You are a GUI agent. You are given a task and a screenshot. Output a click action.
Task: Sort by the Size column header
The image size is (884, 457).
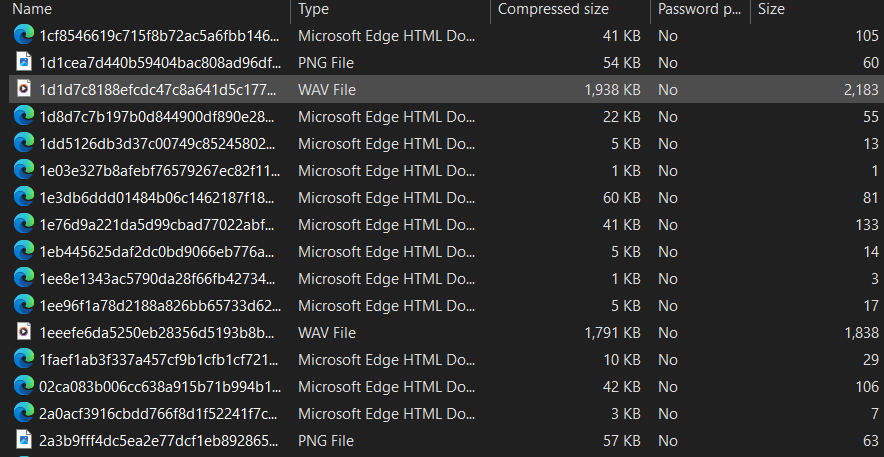click(x=815, y=9)
